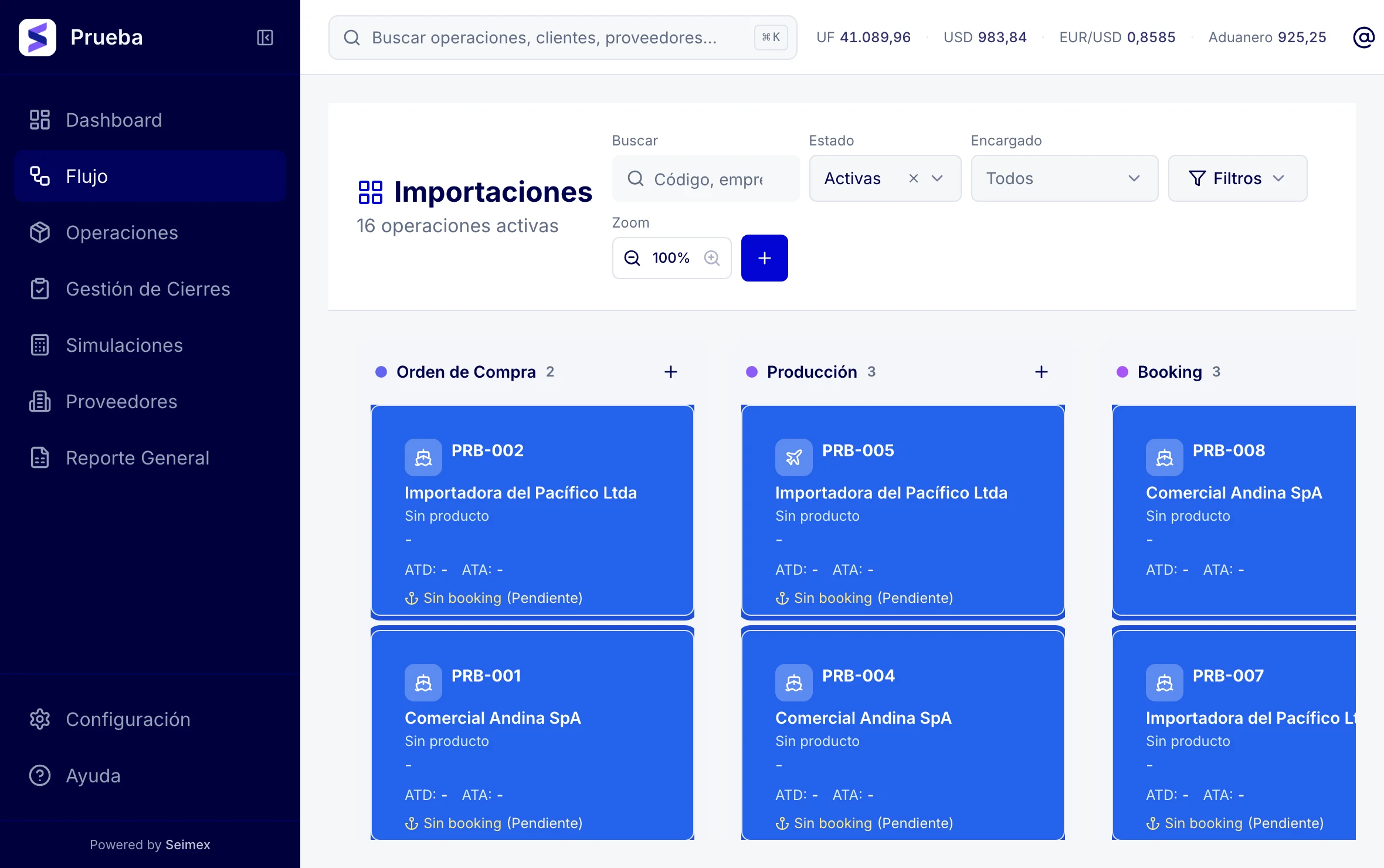Open card PRB-002 title

pyautogui.click(x=487, y=450)
